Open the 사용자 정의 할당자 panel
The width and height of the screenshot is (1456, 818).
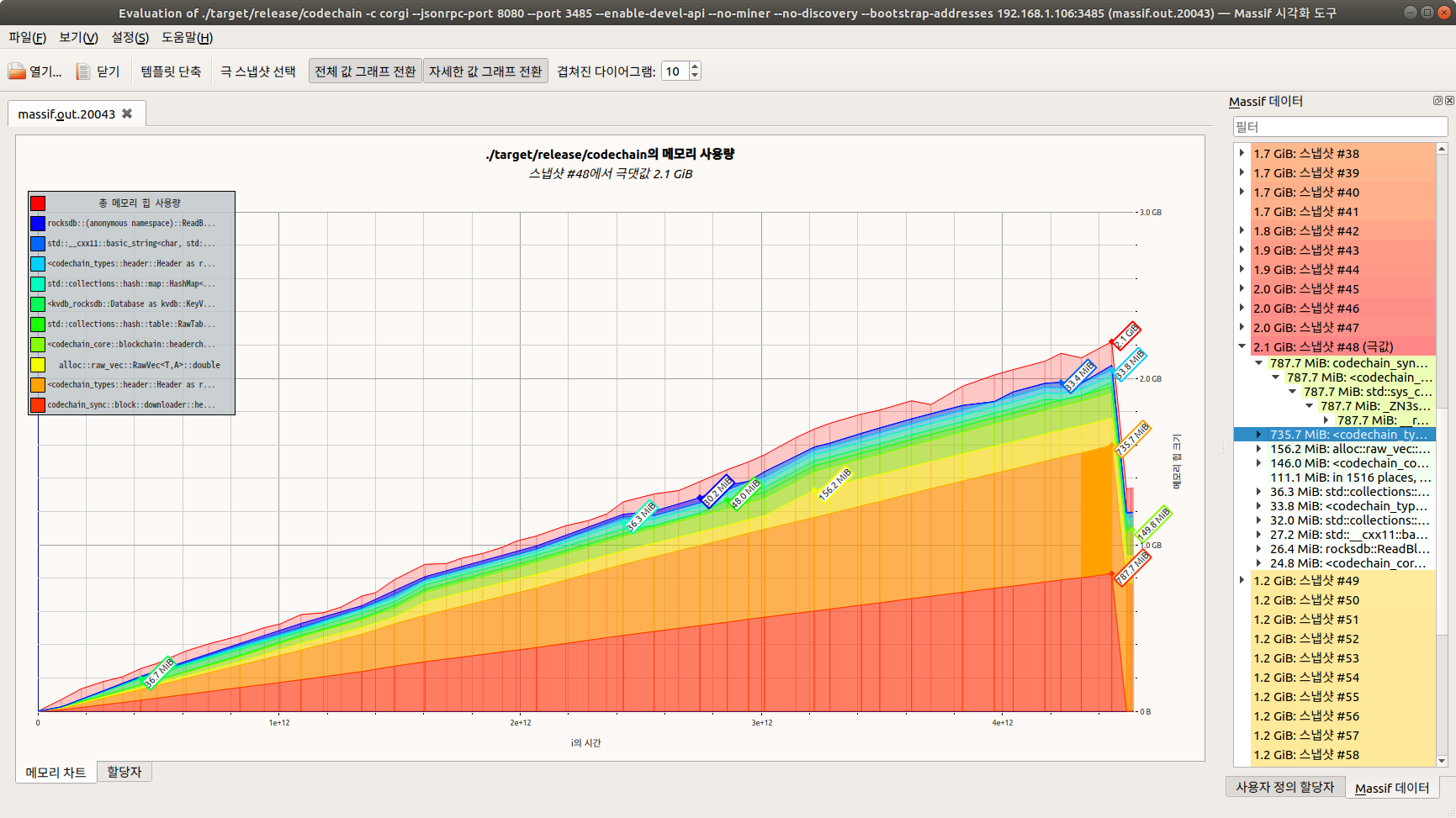coord(1284,787)
